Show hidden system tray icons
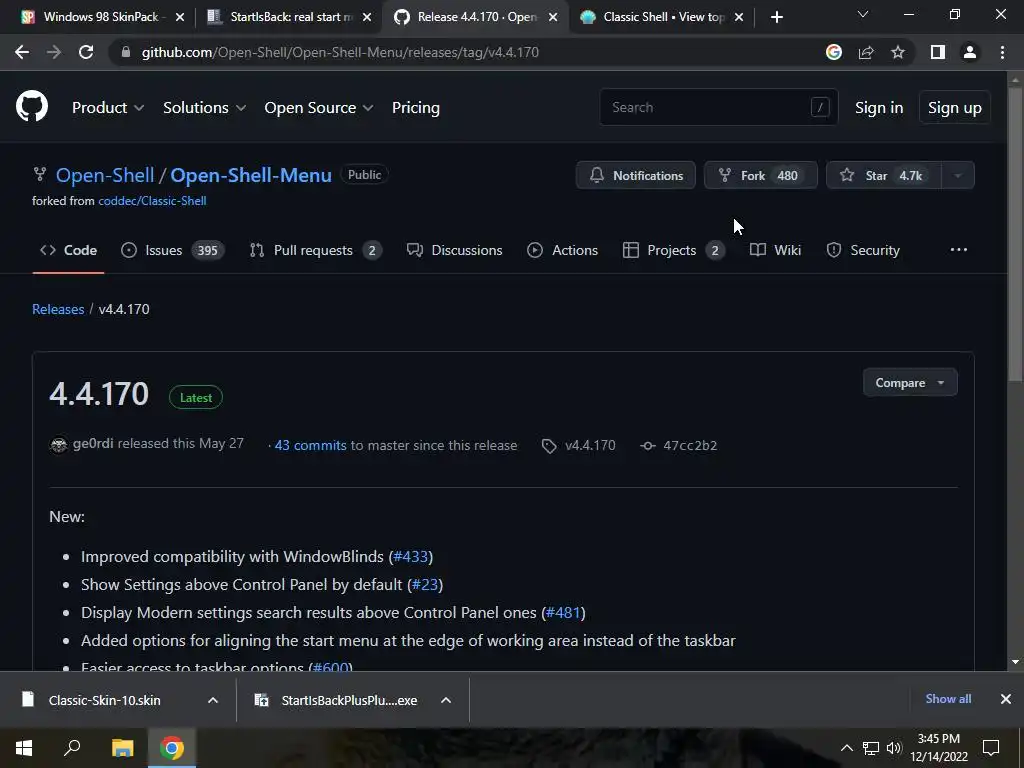Image resolution: width=1024 pixels, height=768 pixels. [846, 748]
